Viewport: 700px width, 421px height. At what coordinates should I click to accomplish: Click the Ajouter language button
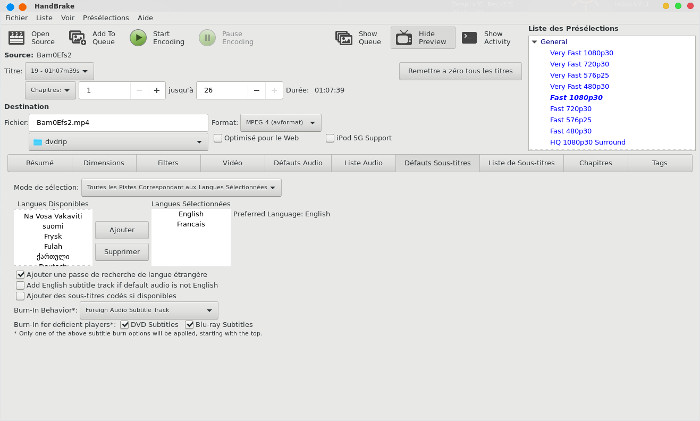point(121,229)
